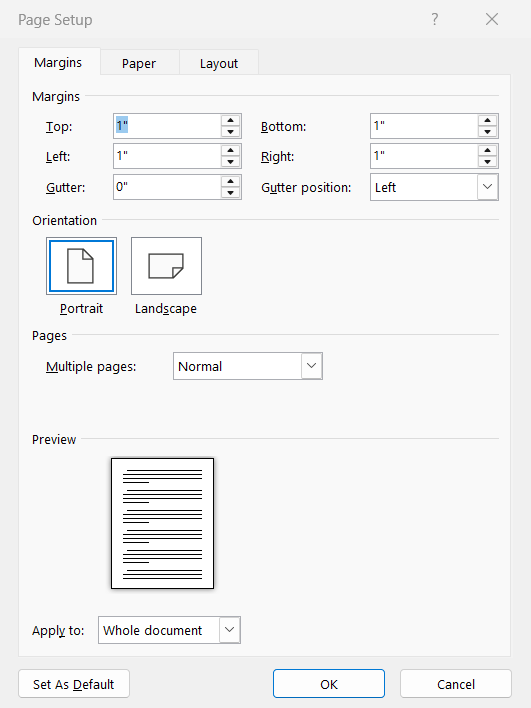
Task: Click the Landscape label text
Action: [x=166, y=309]
